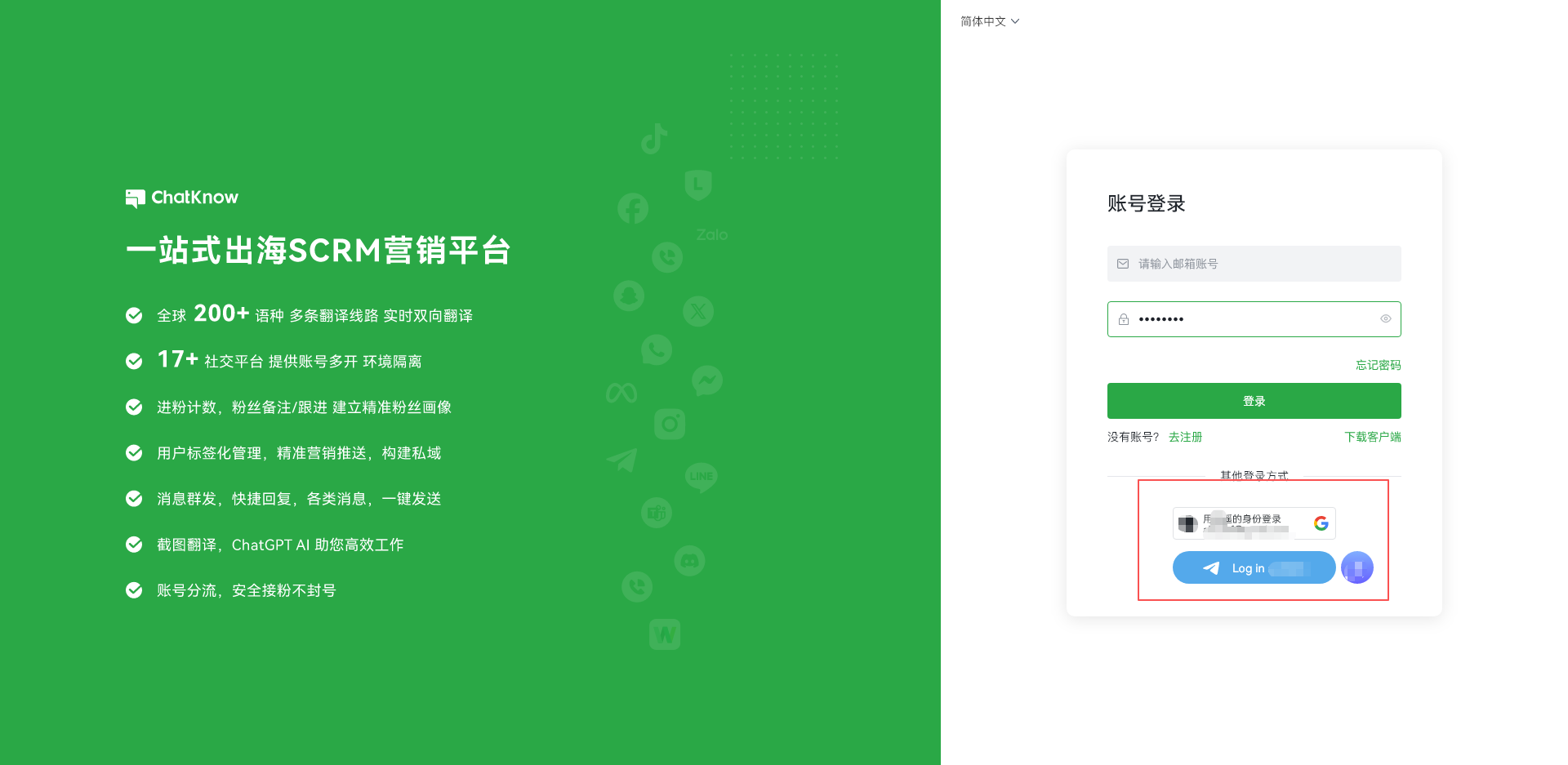Focus the email account input field
Screen dimensions: 1568x765
1254,264
